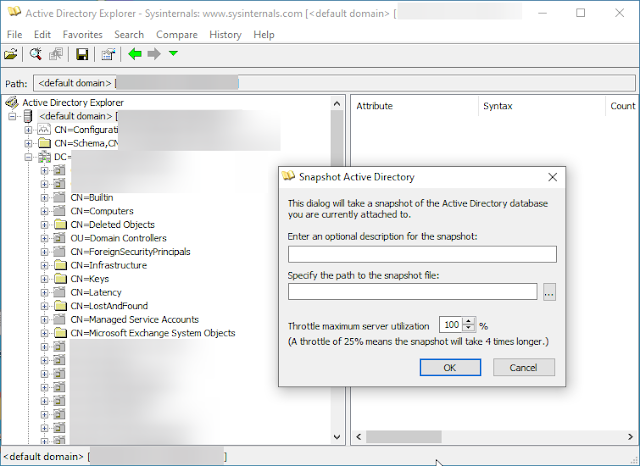Open the Edit menu
The height and width of the screenshot is (466, 640).
42,35
